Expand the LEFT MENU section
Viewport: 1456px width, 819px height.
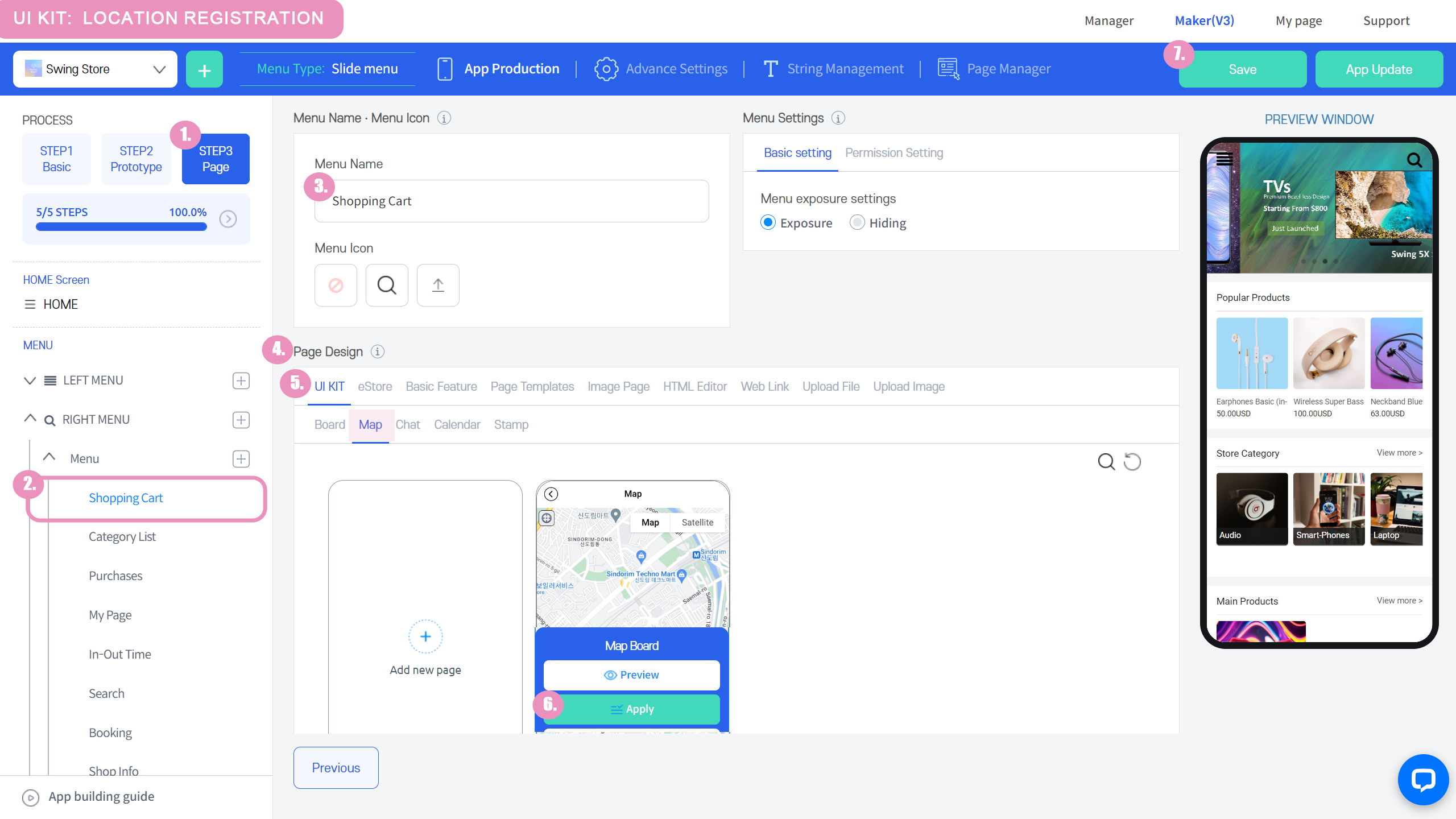point(30,380)
